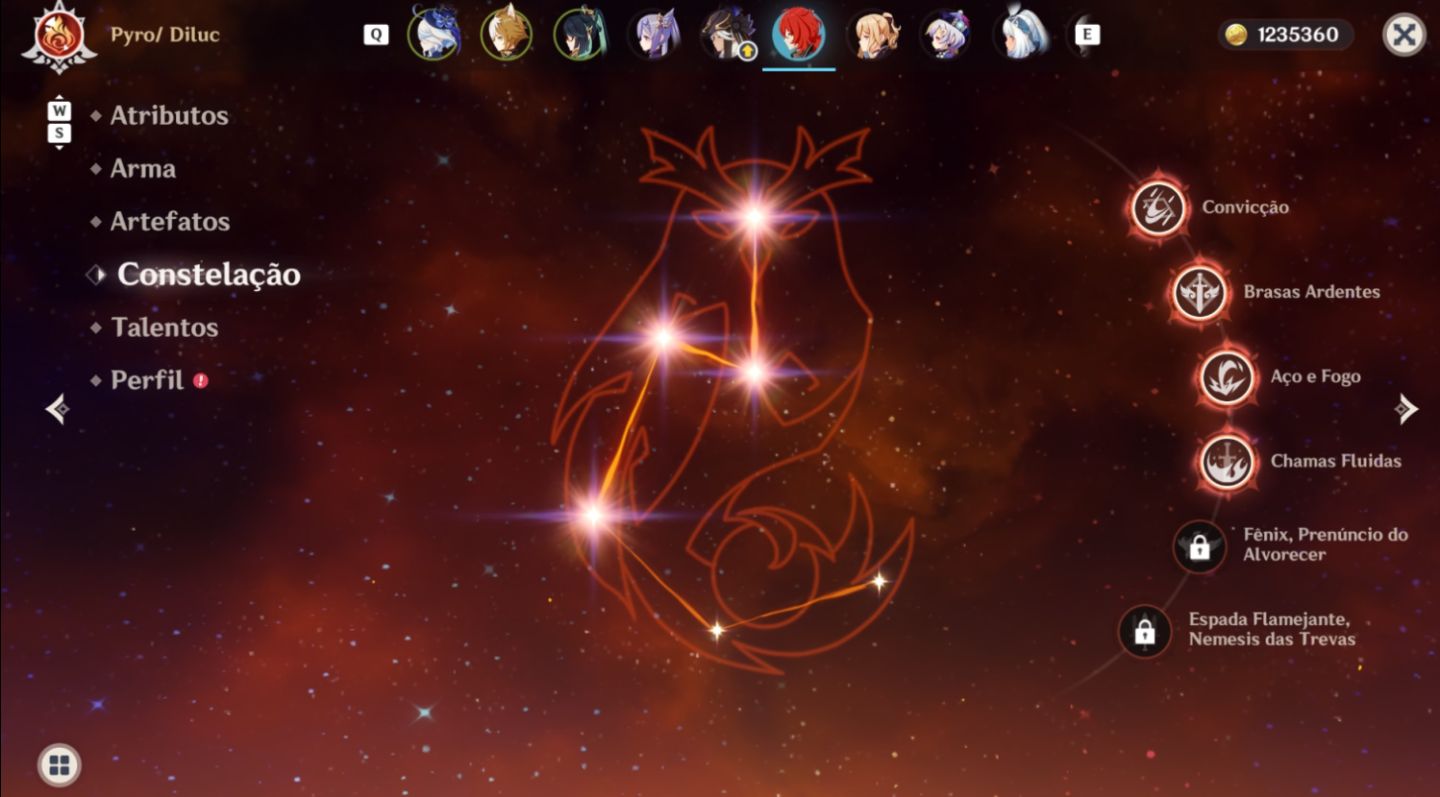Open the four-square grid menu button
This screenshot has height=797, width=1440.
tap(59, 766)
